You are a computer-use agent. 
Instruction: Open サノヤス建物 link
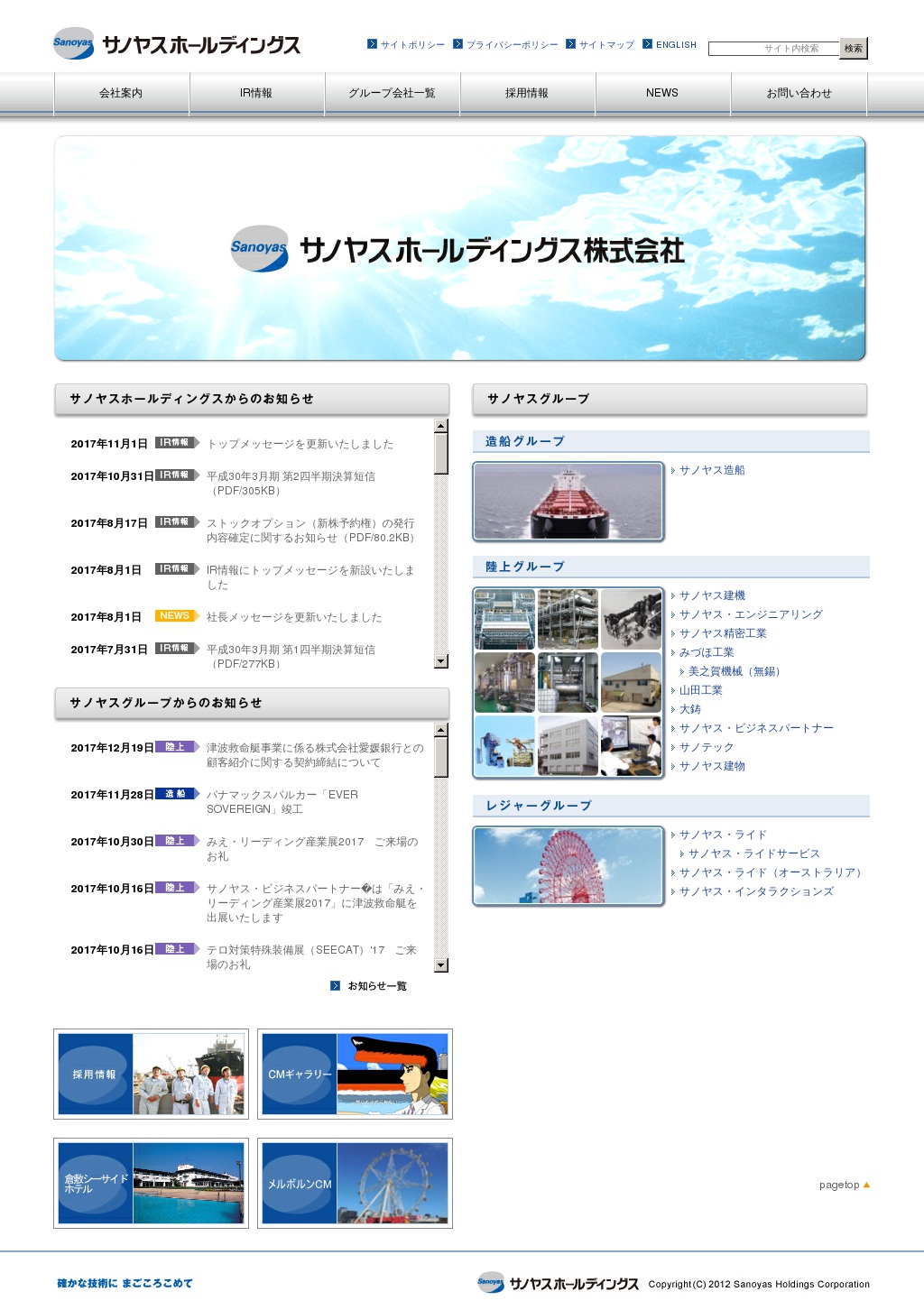(712, 766)
